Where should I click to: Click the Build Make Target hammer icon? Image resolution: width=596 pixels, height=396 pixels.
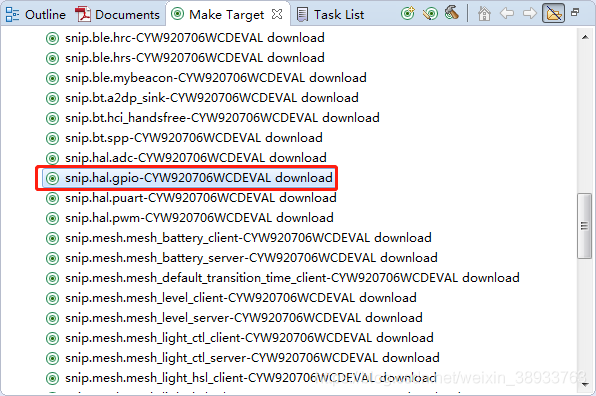[x=452, y=13]
